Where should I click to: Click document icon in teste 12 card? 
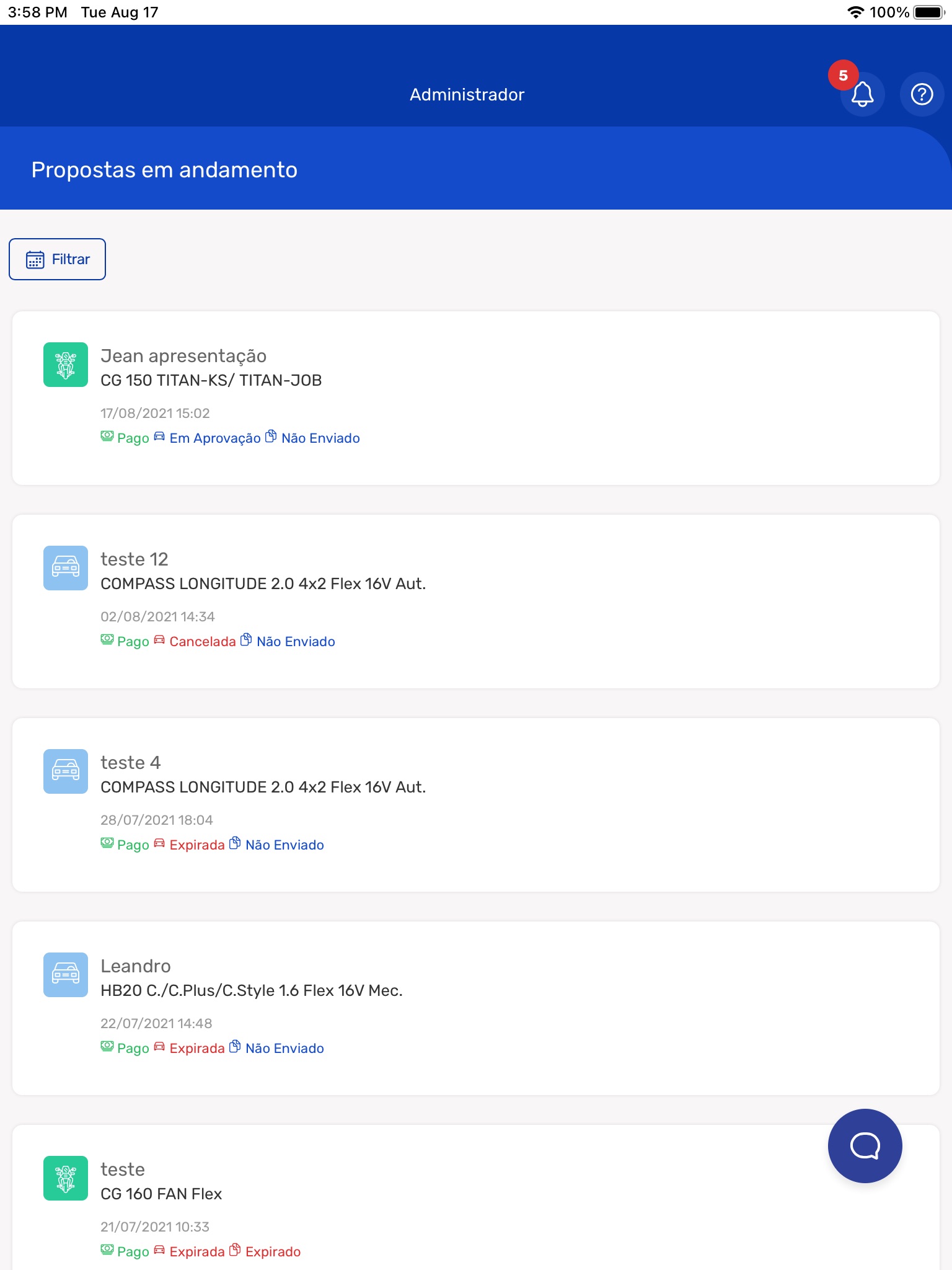pyautogui.click(x=246, y=640)
